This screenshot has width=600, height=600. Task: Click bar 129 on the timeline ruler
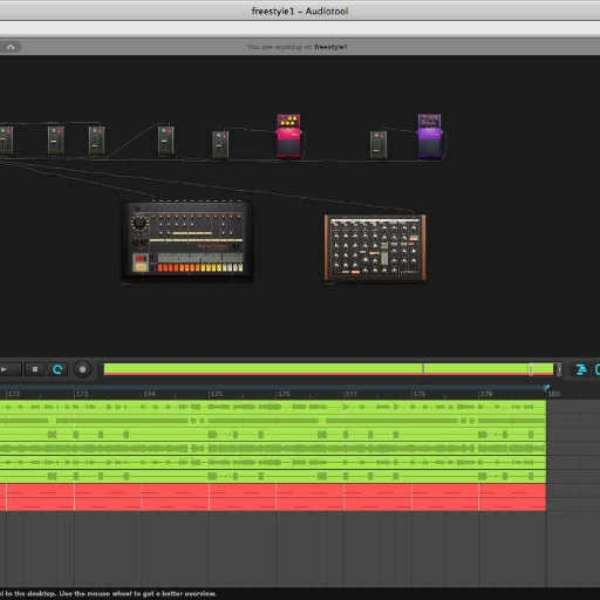[486, 394]
